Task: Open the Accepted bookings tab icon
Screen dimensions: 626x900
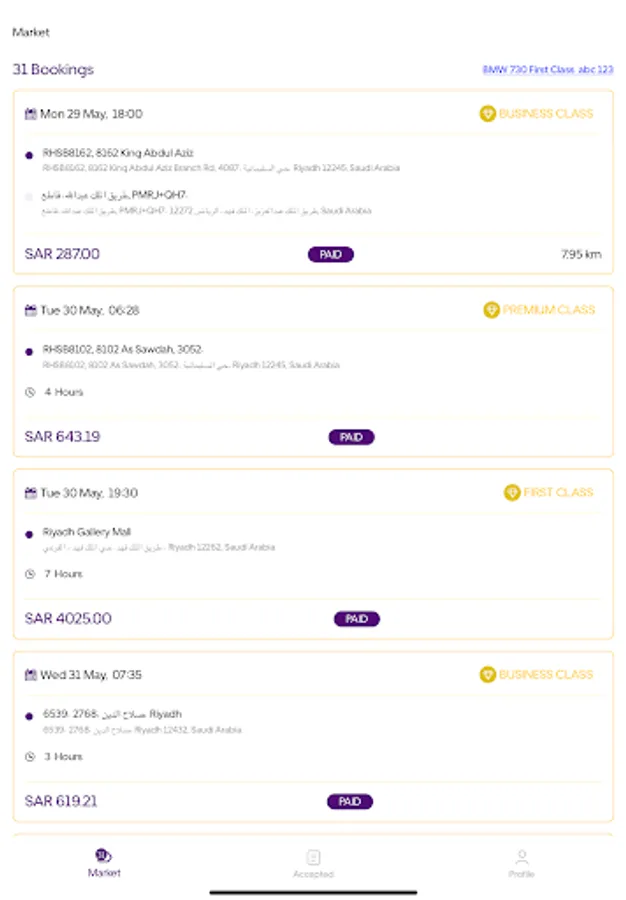Action: click(313, 856)
